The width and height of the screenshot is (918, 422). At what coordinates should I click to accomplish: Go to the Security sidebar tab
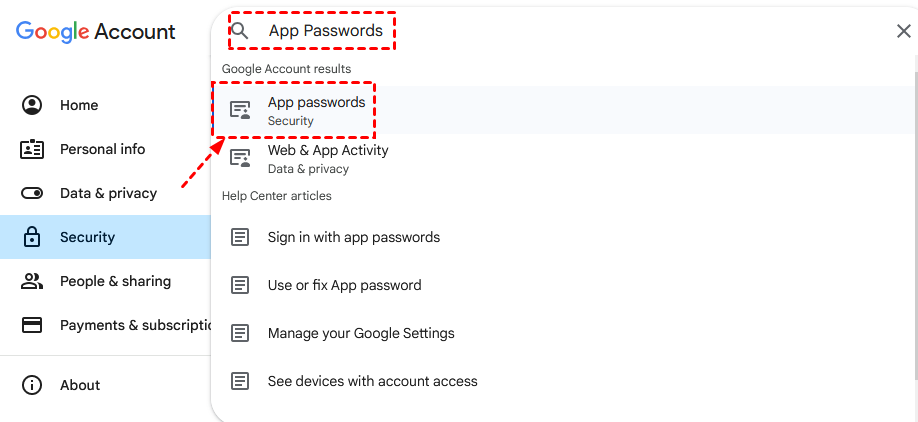(x=87, y=237)
